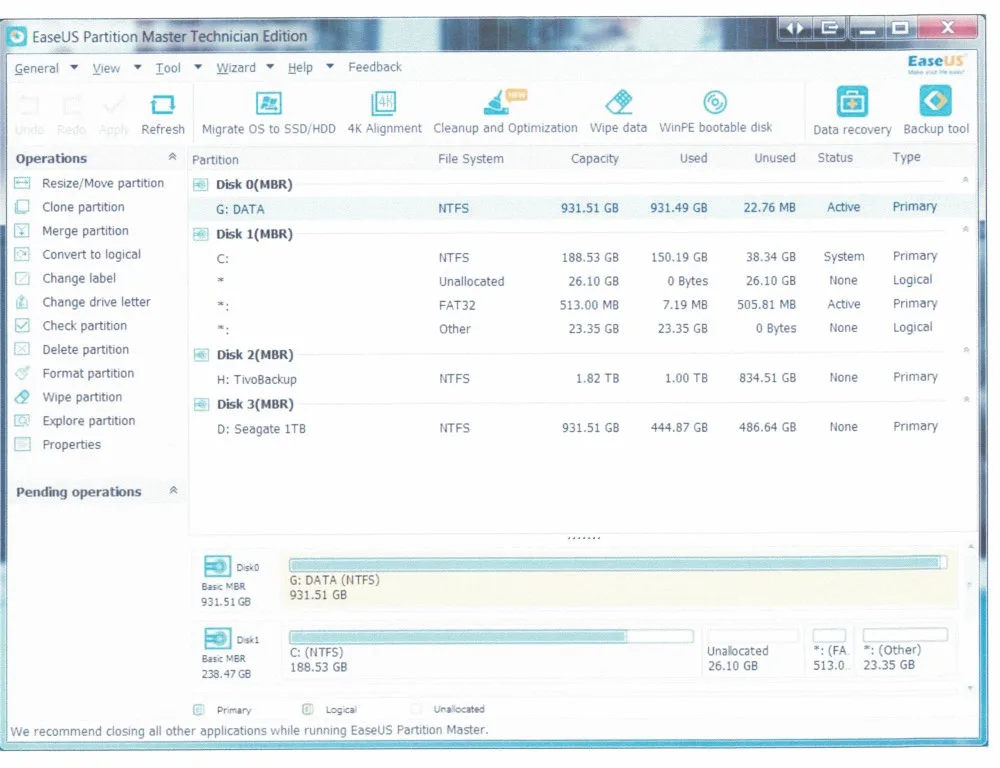Collapse the Disk 1(MBR) group

click(x=966, y=229)
